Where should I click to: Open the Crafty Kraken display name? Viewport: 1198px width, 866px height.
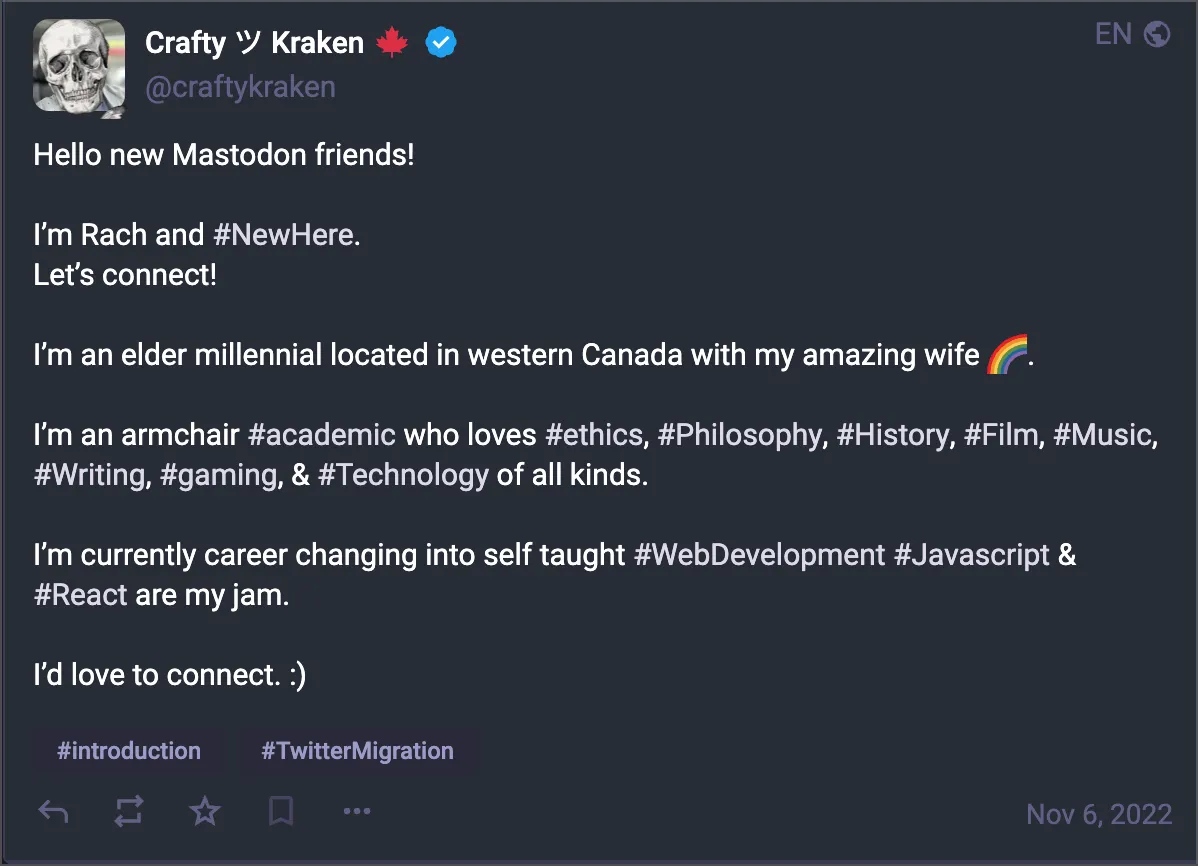(x=254, y=43)
